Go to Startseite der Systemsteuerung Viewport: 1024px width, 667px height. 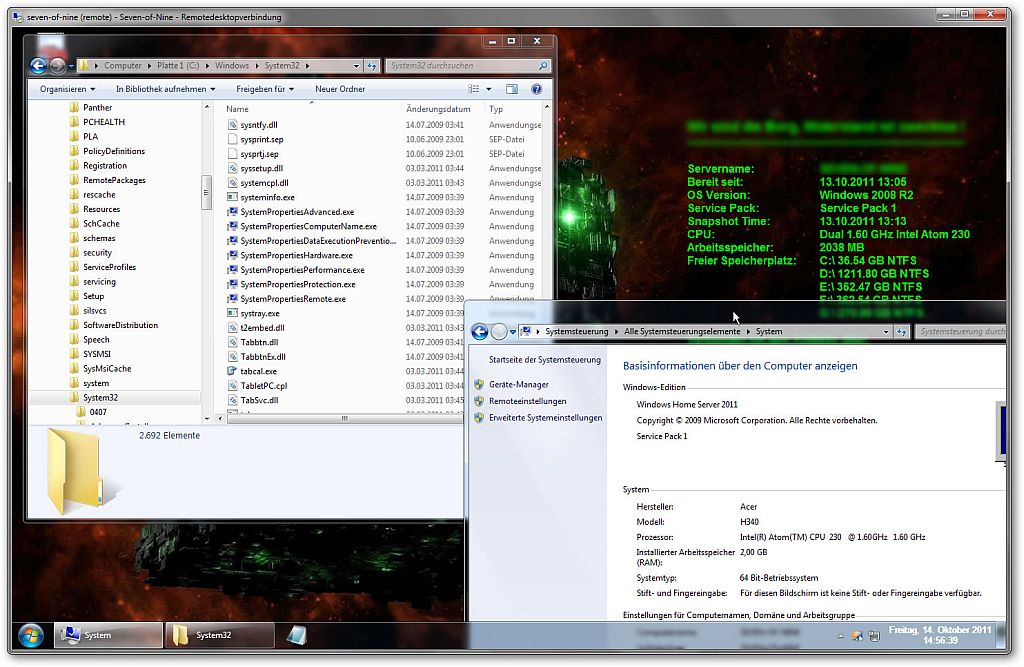[545, 360]
